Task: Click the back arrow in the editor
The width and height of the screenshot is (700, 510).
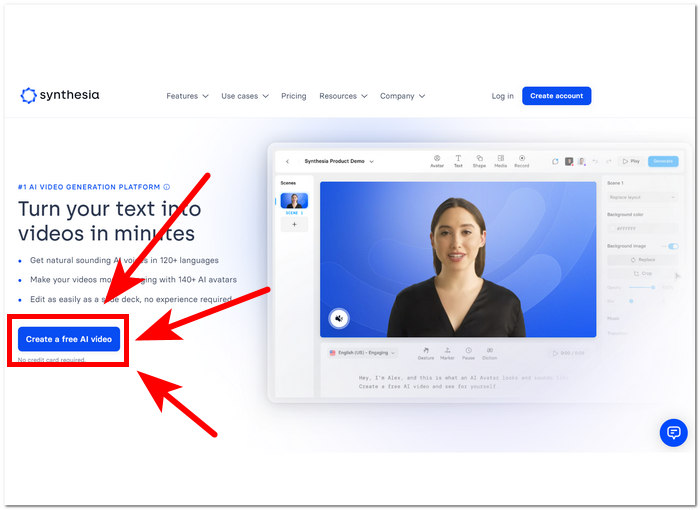Action: [288, 161]
